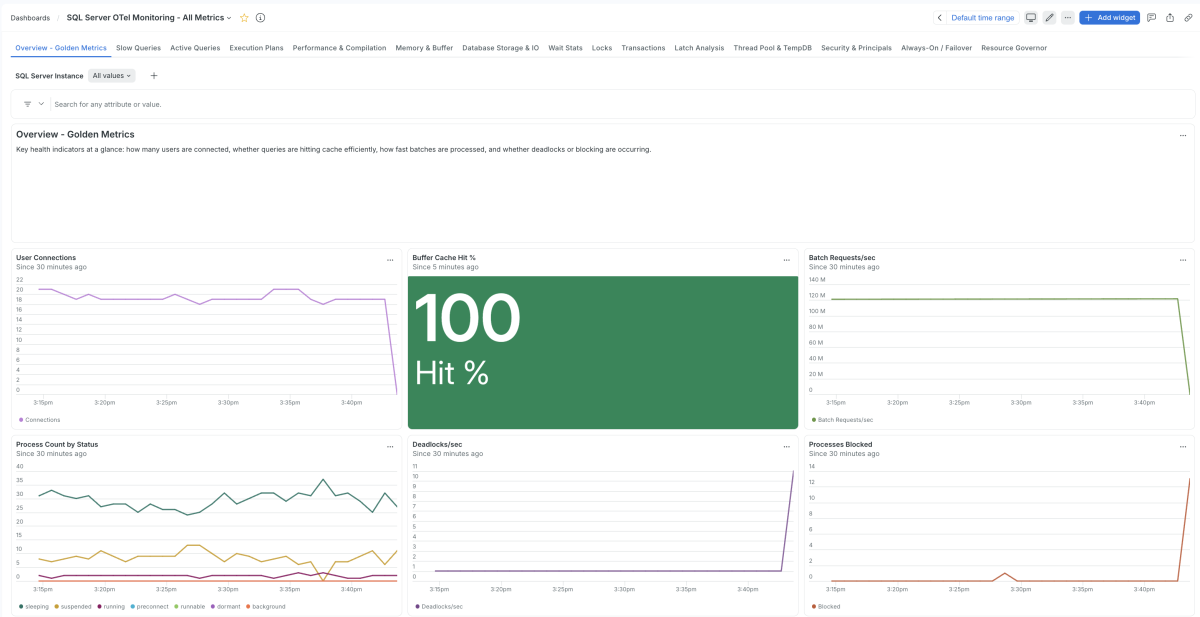Edit dashboard using the pencil icon
Image resolution: width=1200 pixels, height=617 pixels.
click(1049, 18)
